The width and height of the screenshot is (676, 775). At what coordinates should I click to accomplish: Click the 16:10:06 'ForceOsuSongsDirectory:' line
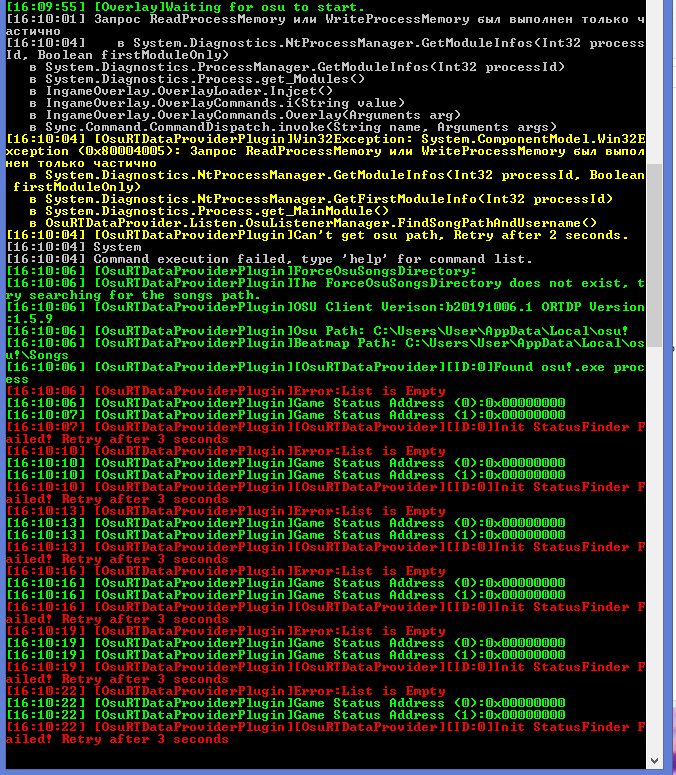(241, 271)
